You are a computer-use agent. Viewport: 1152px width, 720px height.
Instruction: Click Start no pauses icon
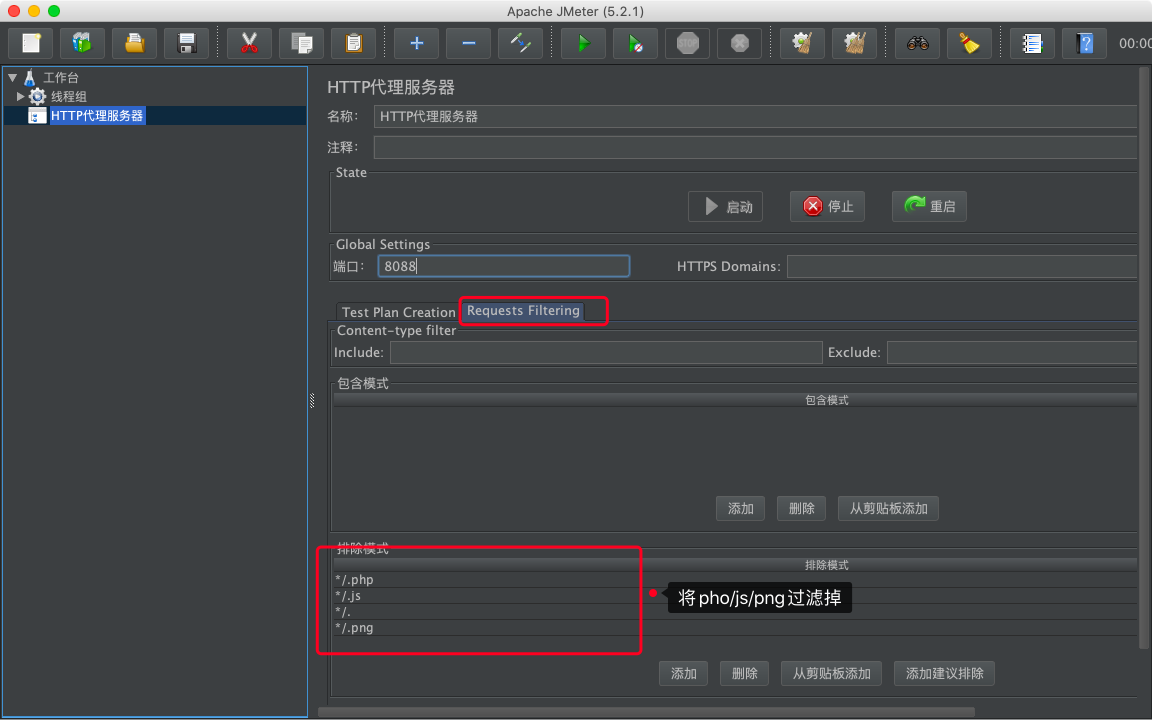pos(636,43)
